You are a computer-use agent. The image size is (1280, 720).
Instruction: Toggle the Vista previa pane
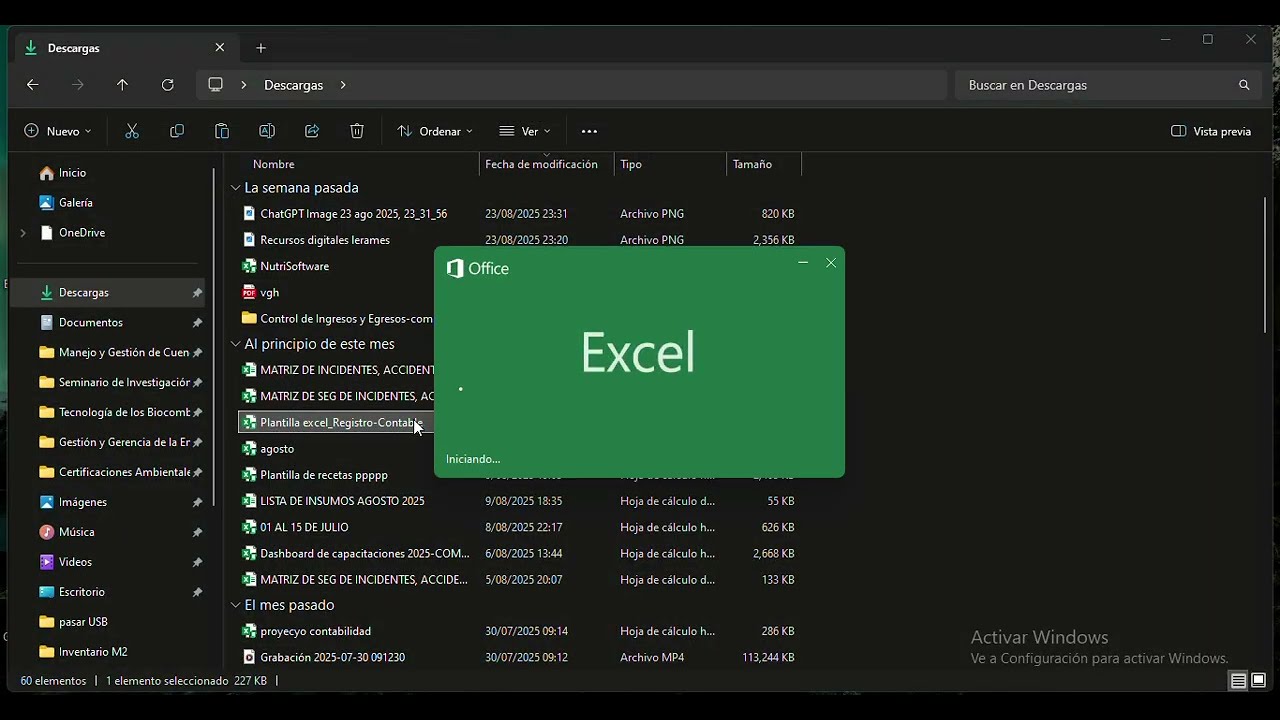click(x=1211, y=131)
